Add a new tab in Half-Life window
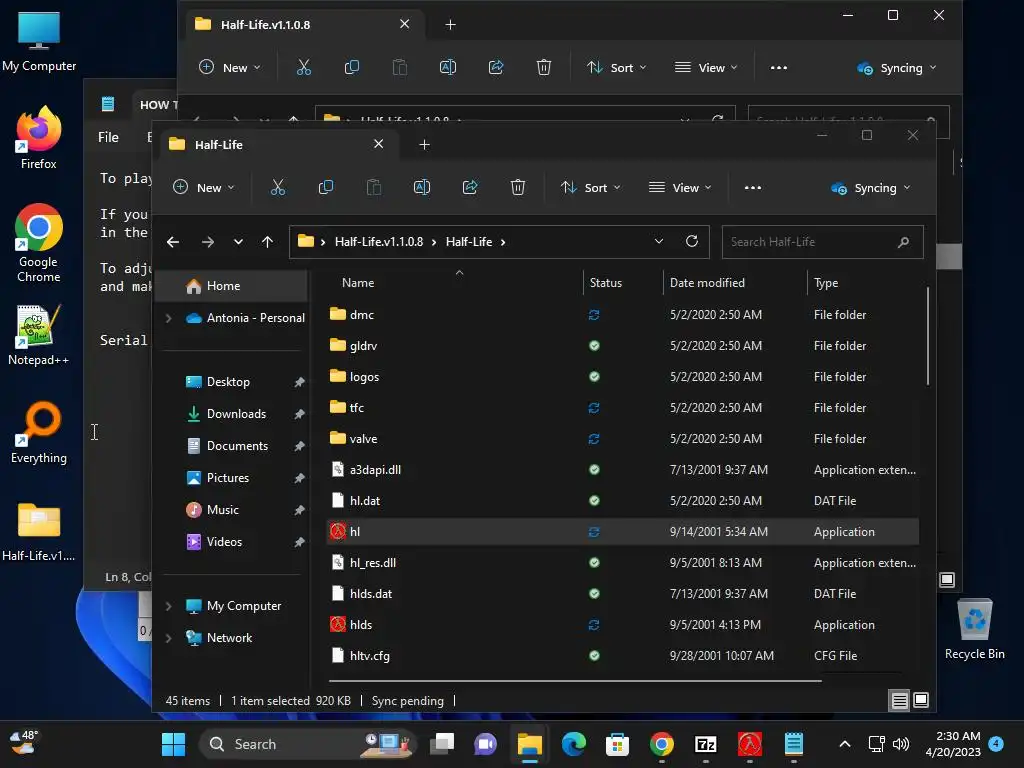Screen dimensions: 1024x768 [424, 144]
